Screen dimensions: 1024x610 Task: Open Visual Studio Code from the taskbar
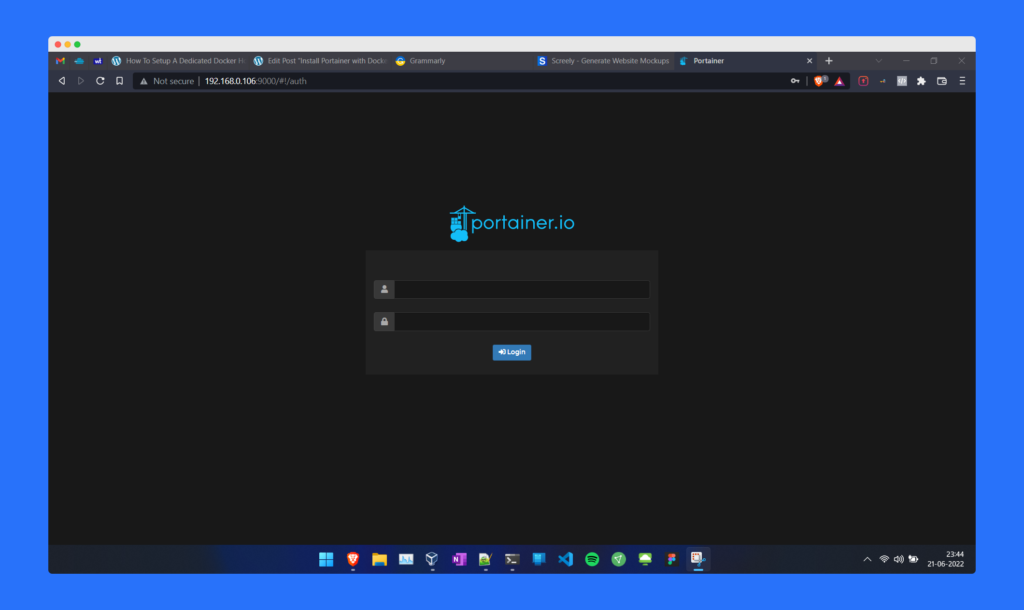[565, 559]
